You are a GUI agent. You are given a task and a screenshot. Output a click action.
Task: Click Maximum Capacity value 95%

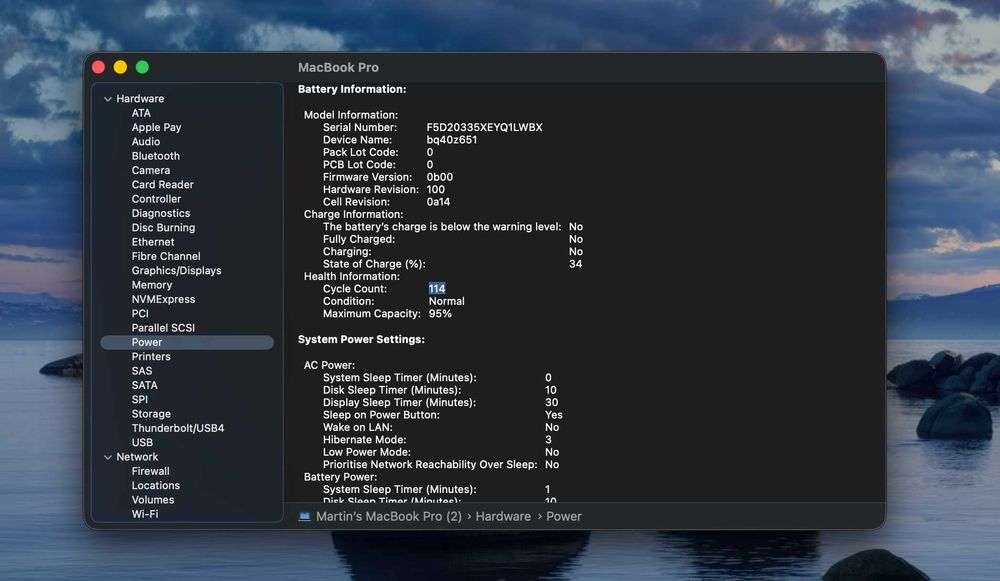coord(440,314)
